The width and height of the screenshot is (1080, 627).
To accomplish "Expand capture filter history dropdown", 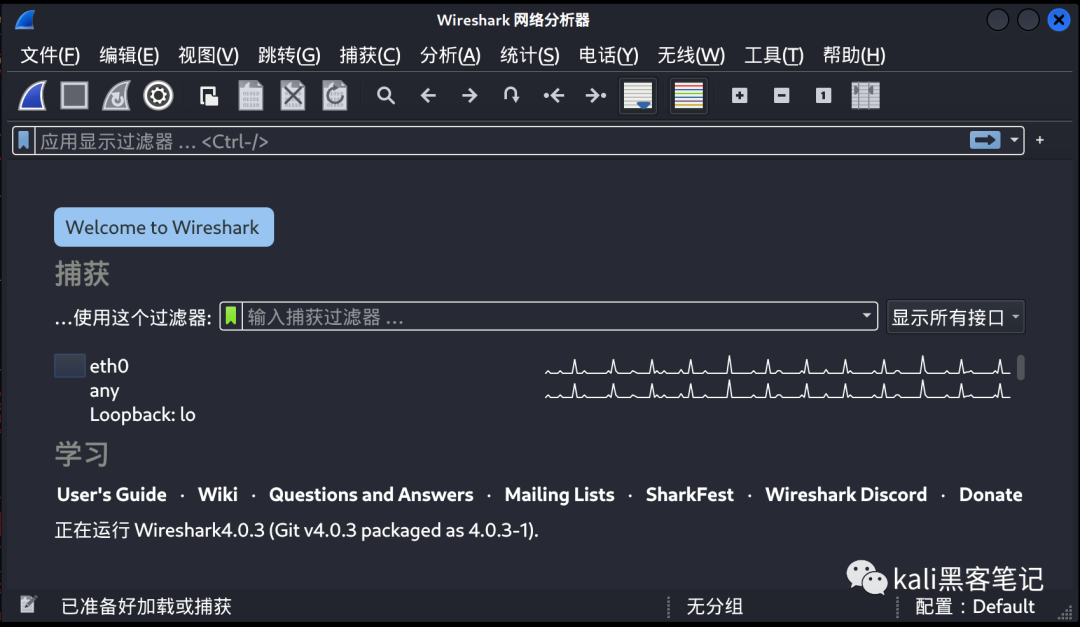I will click(866, 316).
